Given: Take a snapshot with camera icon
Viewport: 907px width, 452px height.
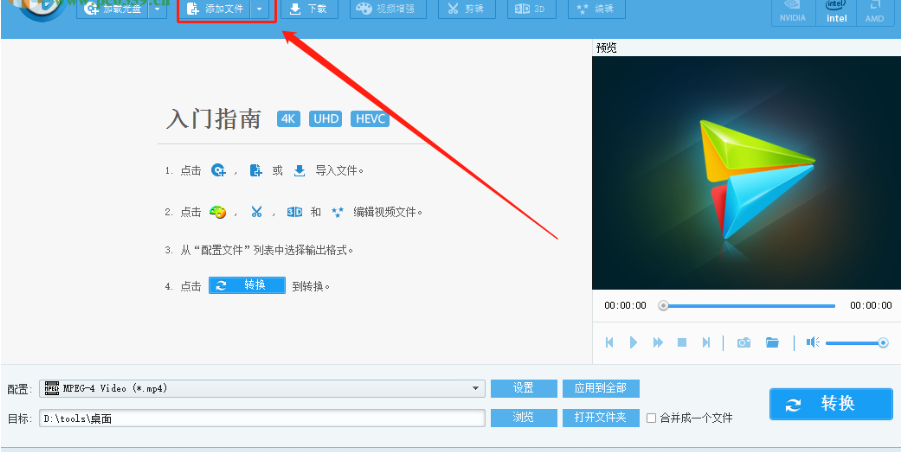Looking at the screenshot, I should tap(744, 343).
